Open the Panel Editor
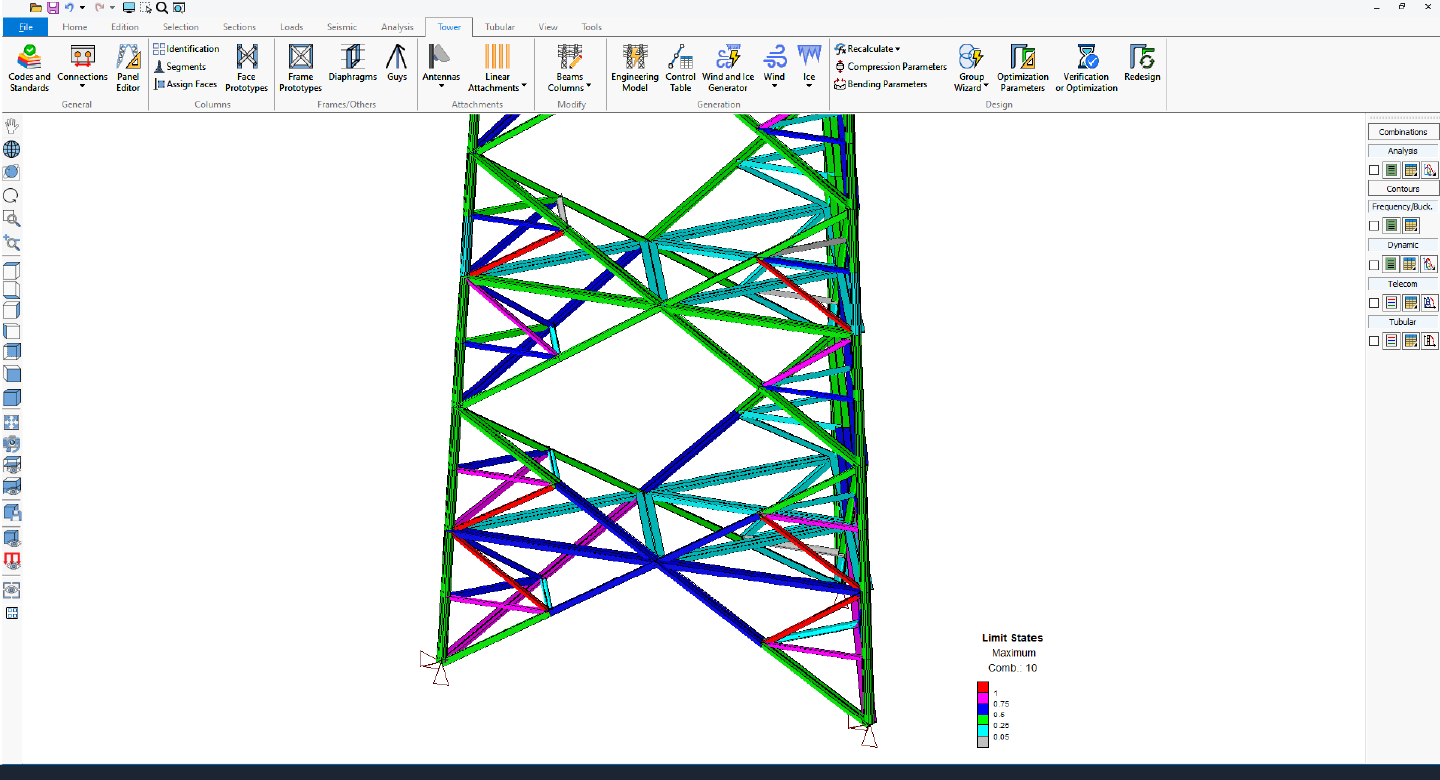 (128, 67)
